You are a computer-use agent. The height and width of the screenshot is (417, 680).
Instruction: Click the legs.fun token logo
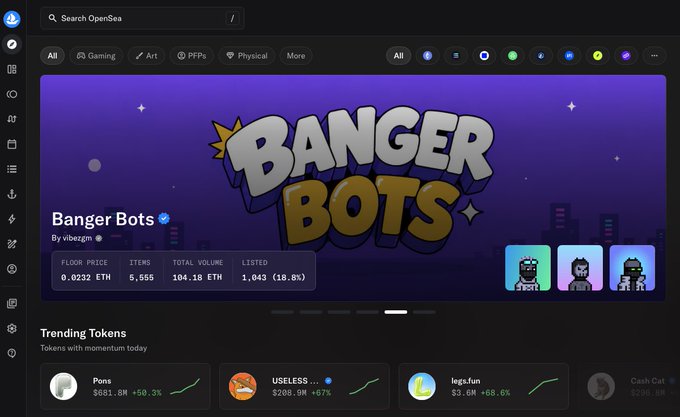click(x=422, y=386)
